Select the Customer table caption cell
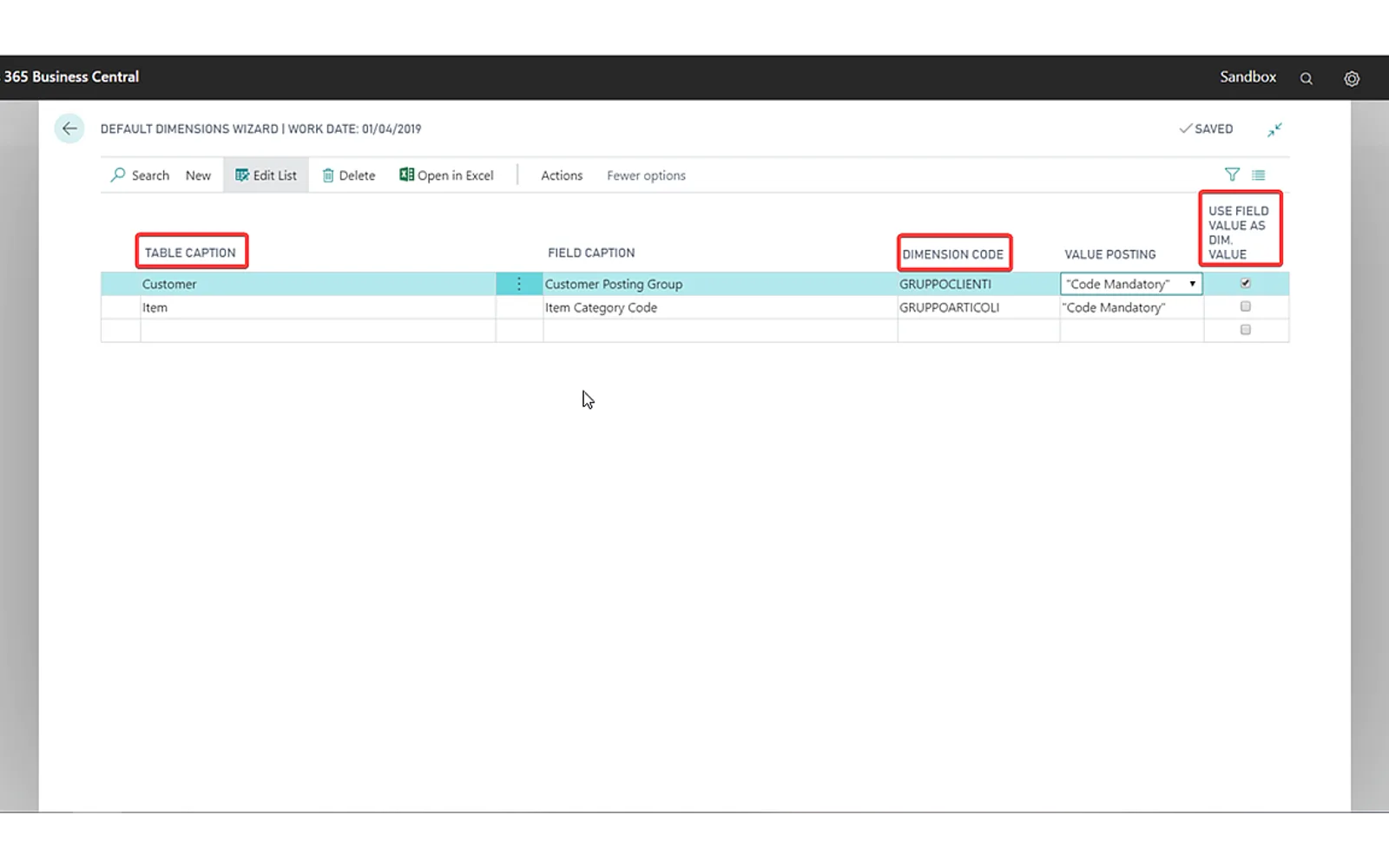 pos(318,284)
